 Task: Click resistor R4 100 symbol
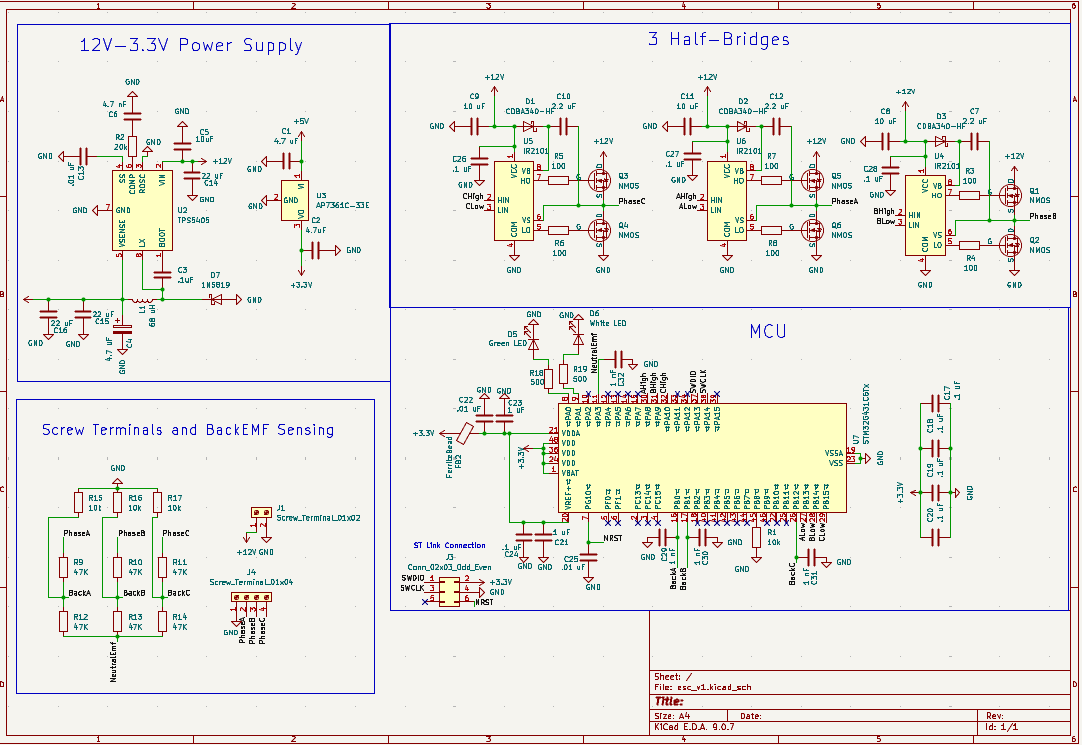coord(970,244)
